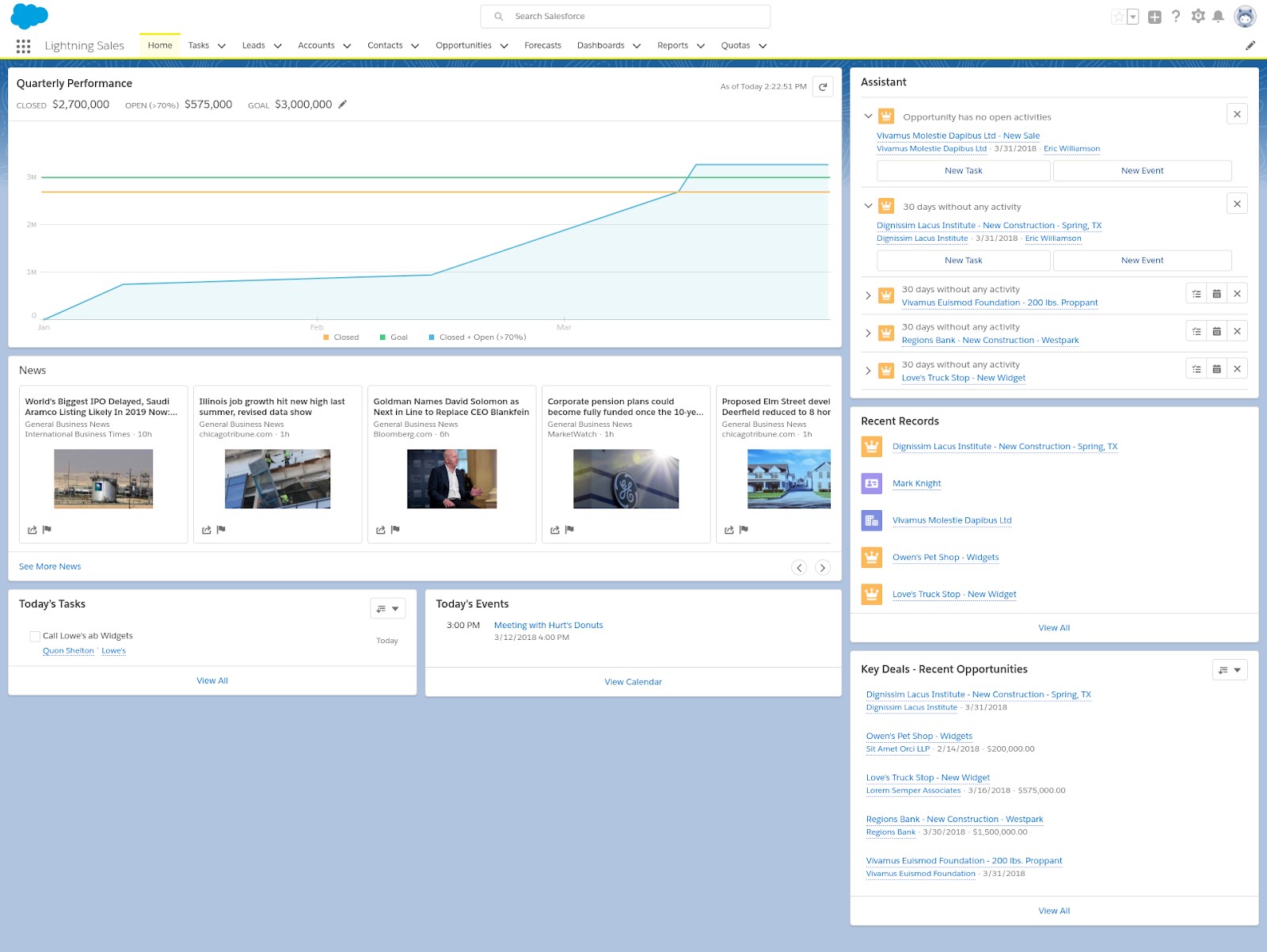Dismiss the Dignissim Lacus Institute assistant card
The image size is (1267, 952).
[x=1237, y=204]
